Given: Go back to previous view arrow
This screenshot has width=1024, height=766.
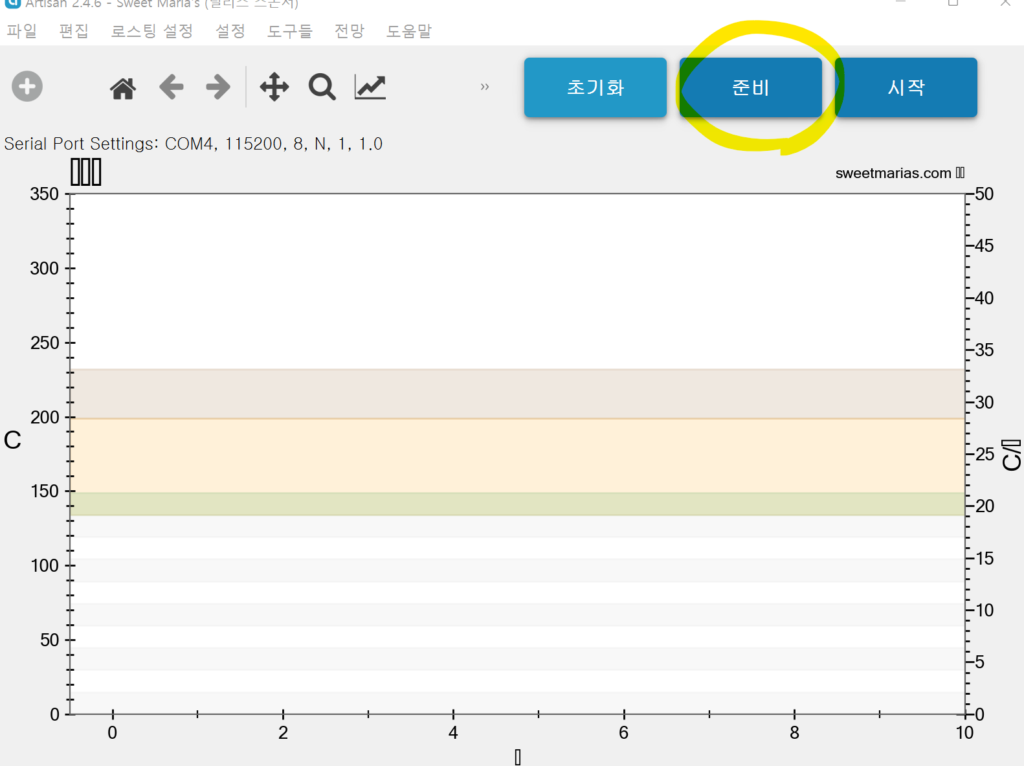Looking at the screenshot, I should 171,88.
